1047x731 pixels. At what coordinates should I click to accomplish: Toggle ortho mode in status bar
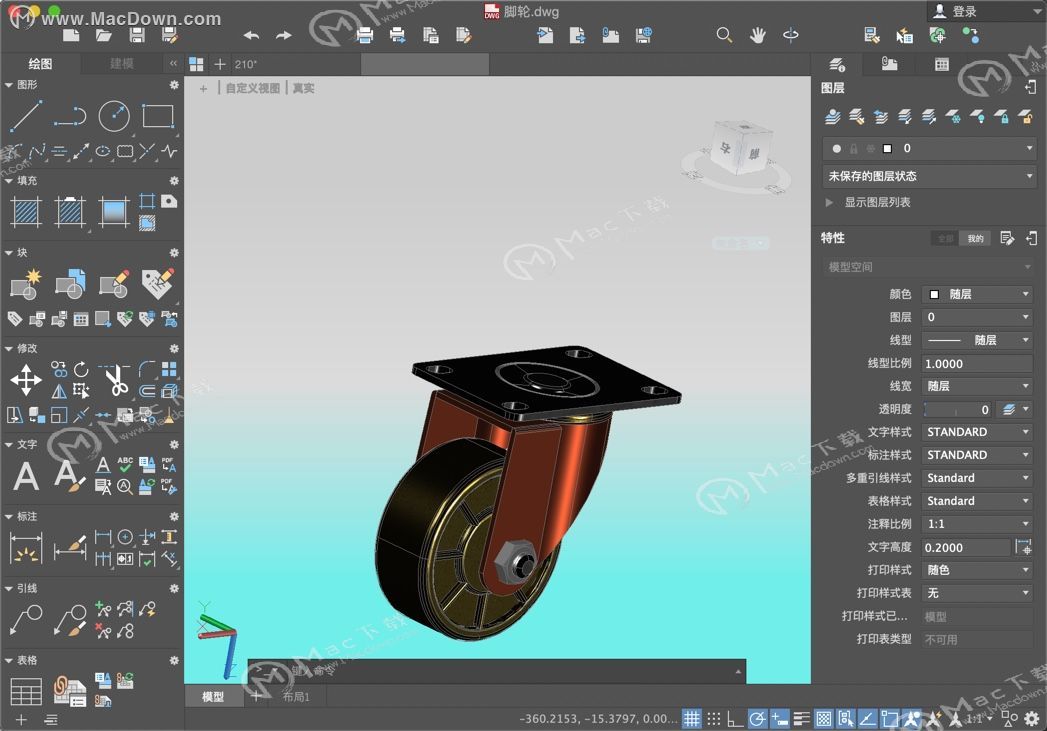pos(735,719)
